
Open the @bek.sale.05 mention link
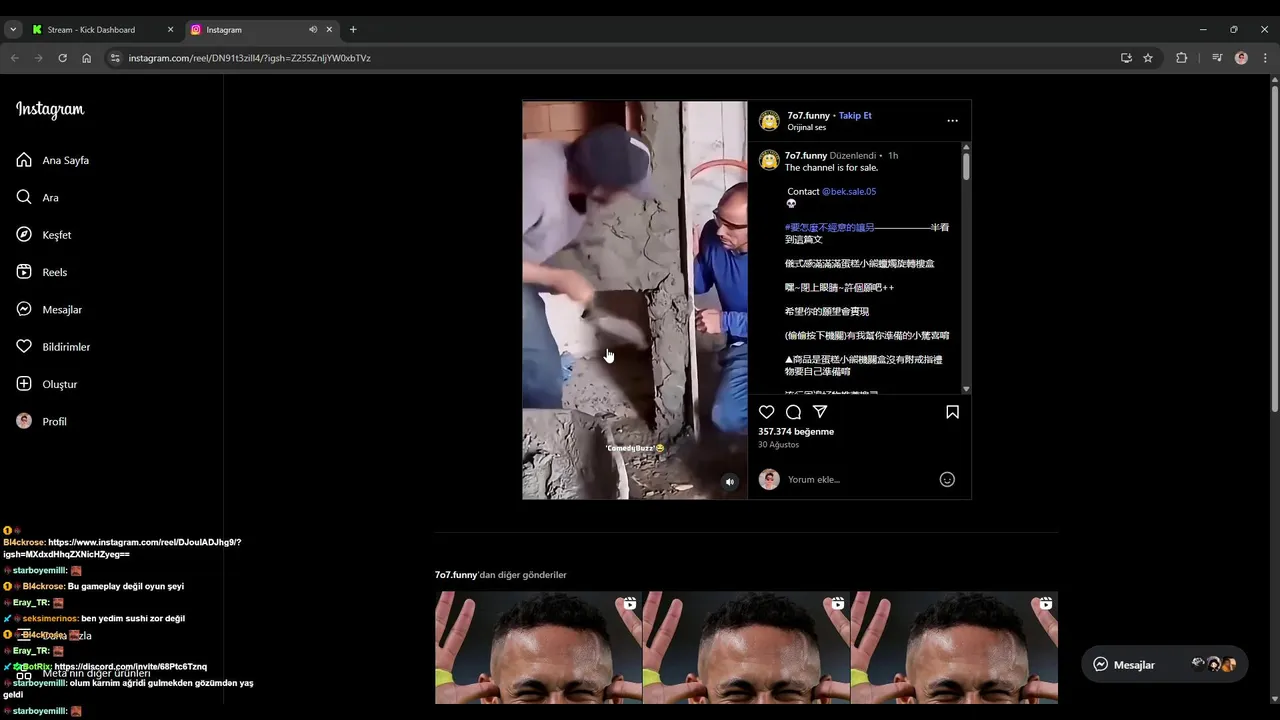(849, 191)
